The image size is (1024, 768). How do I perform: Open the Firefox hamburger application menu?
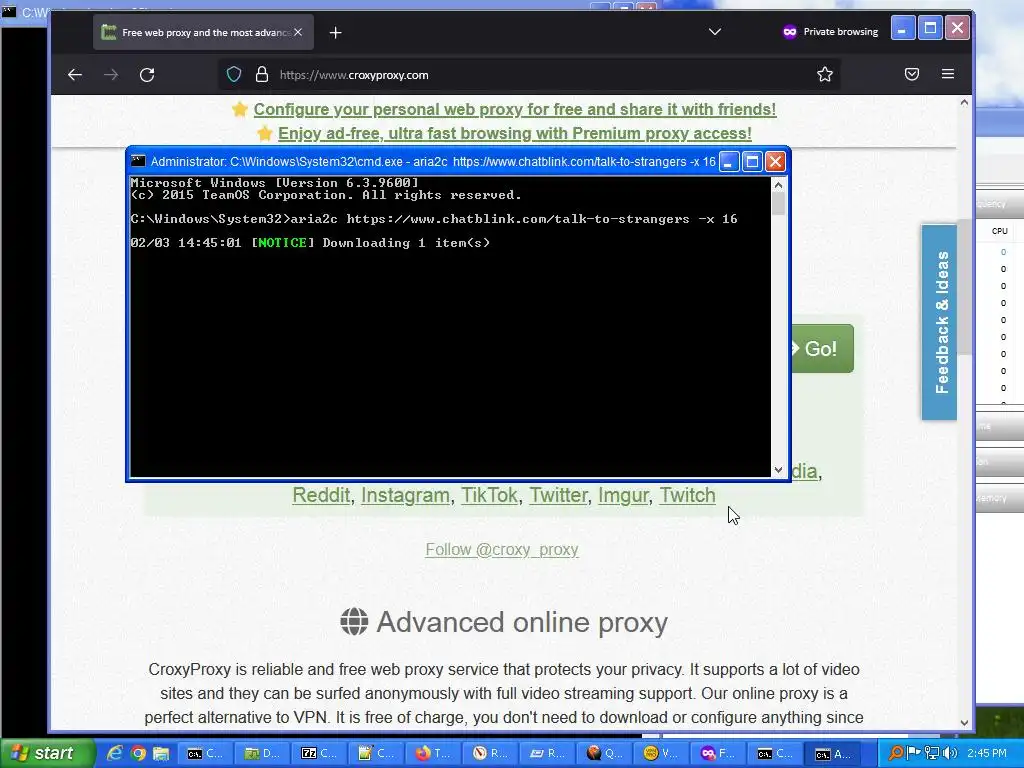(x=948, y=74)
